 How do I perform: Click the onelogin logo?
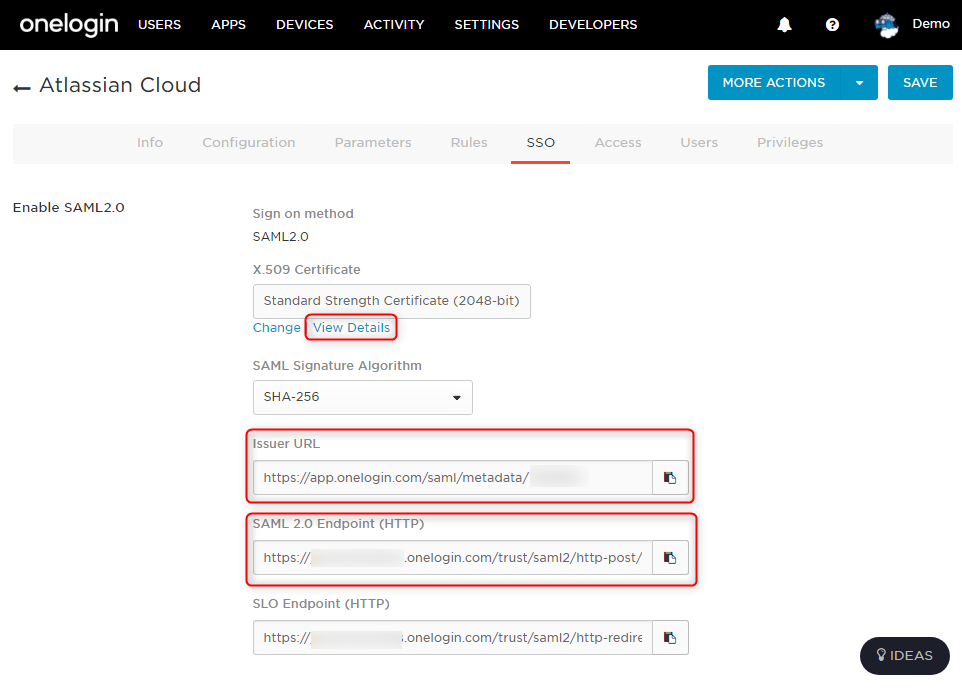coord(69,25)
